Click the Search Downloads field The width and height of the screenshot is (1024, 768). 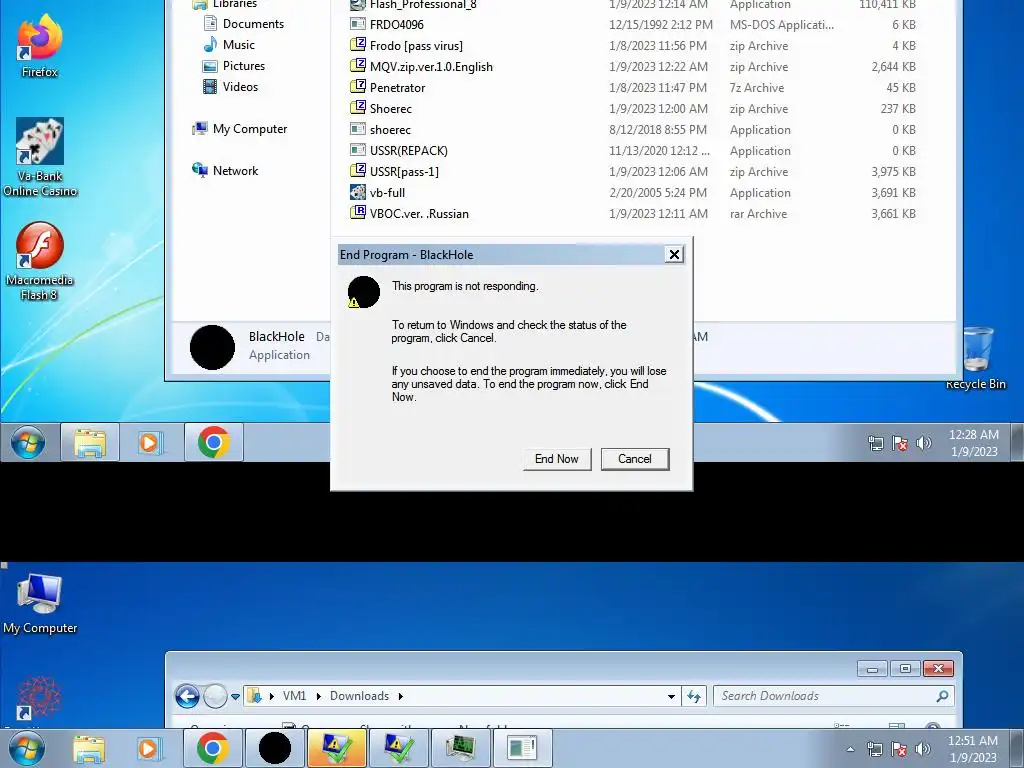pos(834,696)
